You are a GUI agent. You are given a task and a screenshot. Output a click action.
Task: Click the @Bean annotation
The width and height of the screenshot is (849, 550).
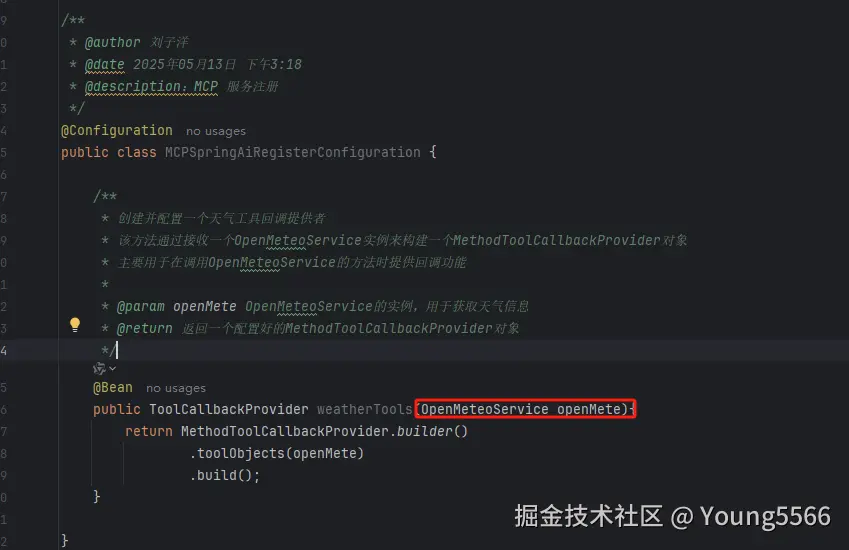(113, 388)
